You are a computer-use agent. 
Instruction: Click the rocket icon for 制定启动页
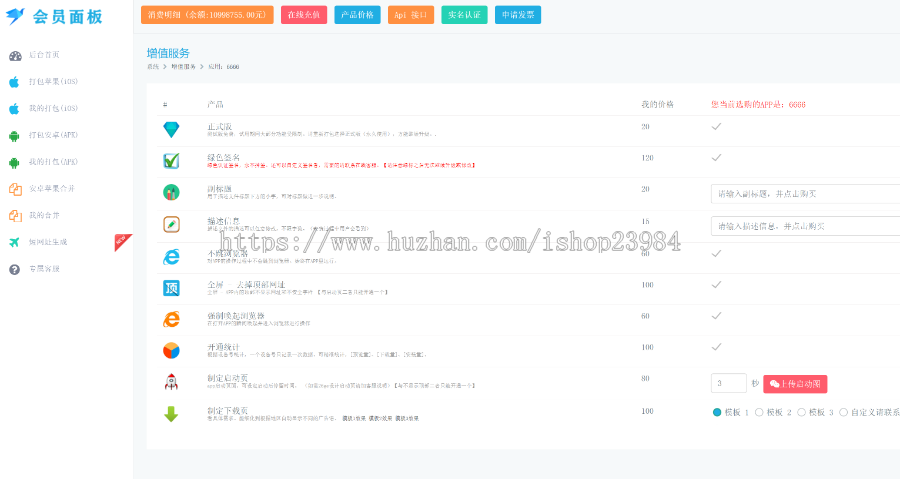[171, 382]
